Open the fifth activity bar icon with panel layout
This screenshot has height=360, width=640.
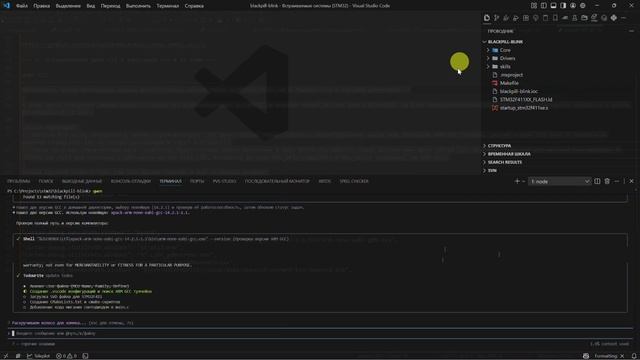tap(526, 18)
